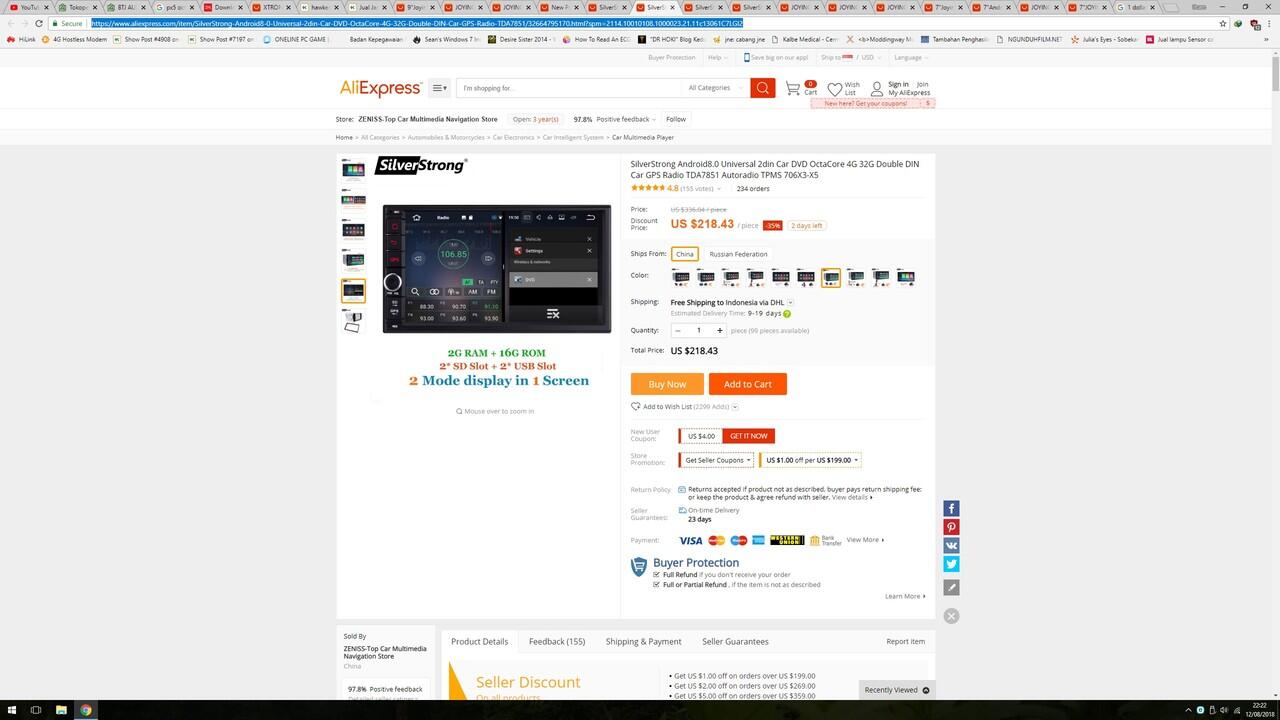Open the Shipping & Payment tab

click(x=643, y=641)
